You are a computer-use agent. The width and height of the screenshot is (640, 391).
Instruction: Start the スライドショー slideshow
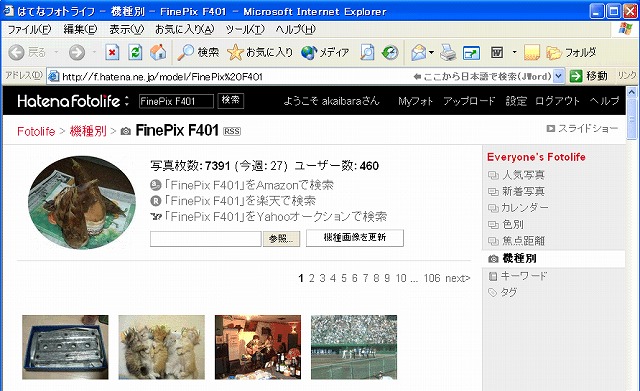coord(582,129)
